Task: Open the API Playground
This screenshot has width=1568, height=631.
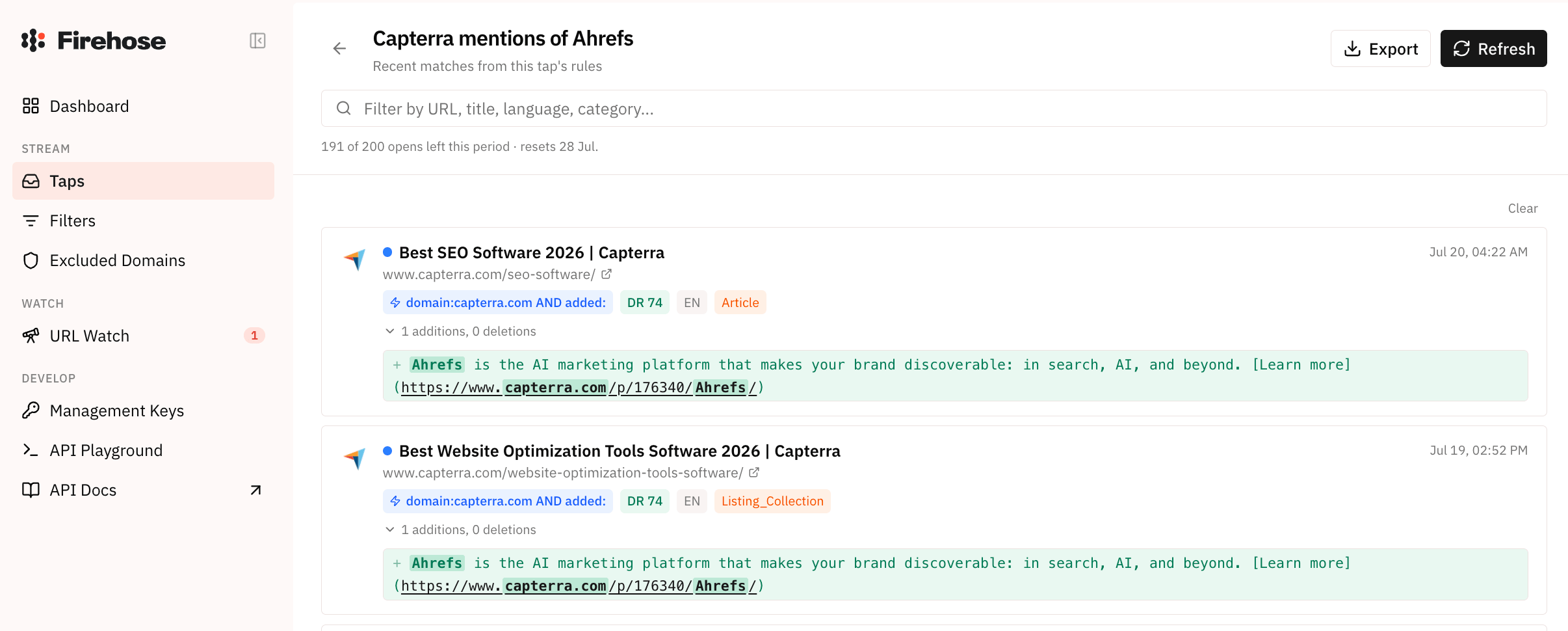Action: click(143, 450)
